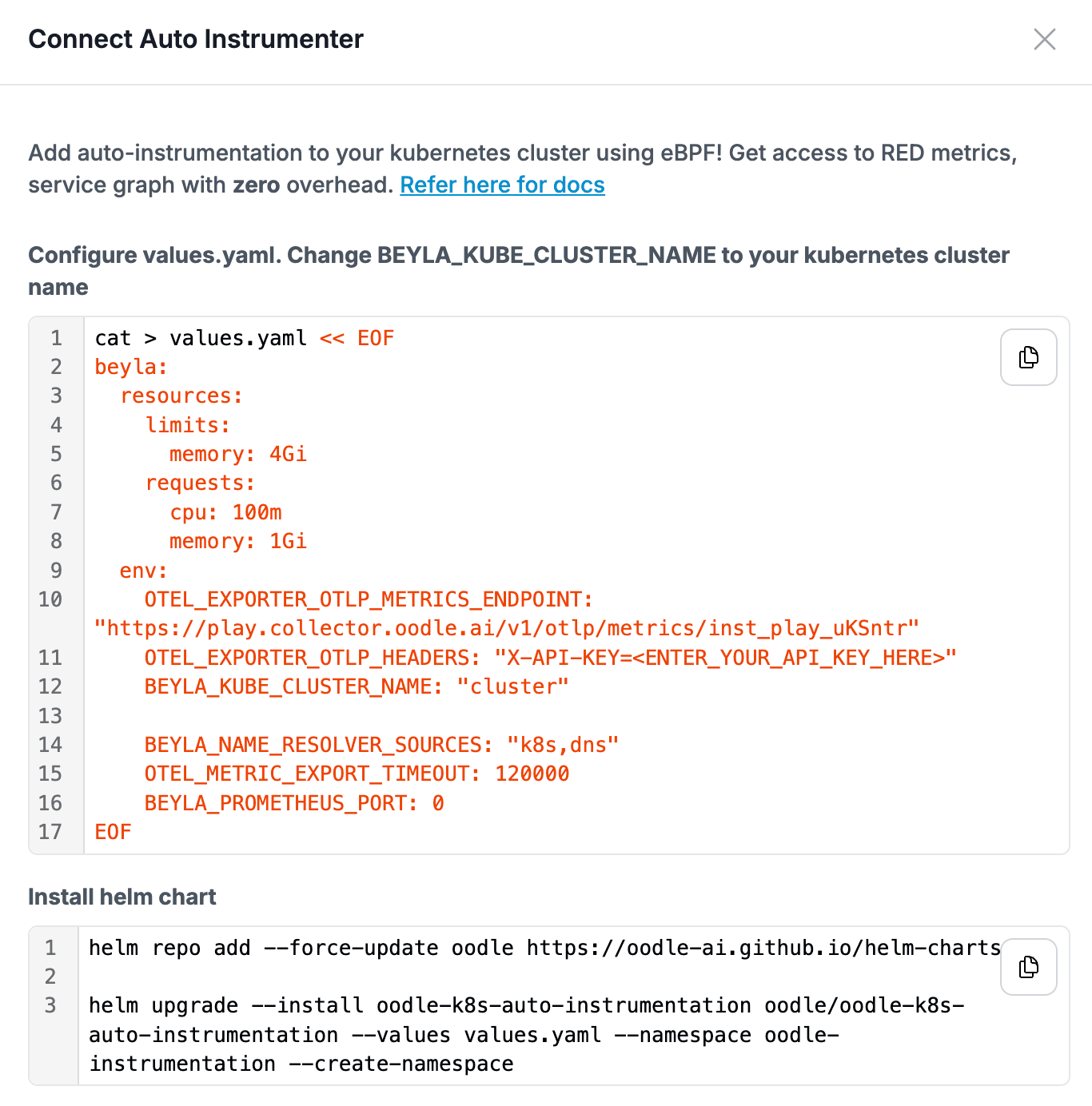Screen dimensions: 1092x1106
Task: Click the OTEL_METRIC_EXPORT_TIMEOUT line
Action: coord(357,774)
